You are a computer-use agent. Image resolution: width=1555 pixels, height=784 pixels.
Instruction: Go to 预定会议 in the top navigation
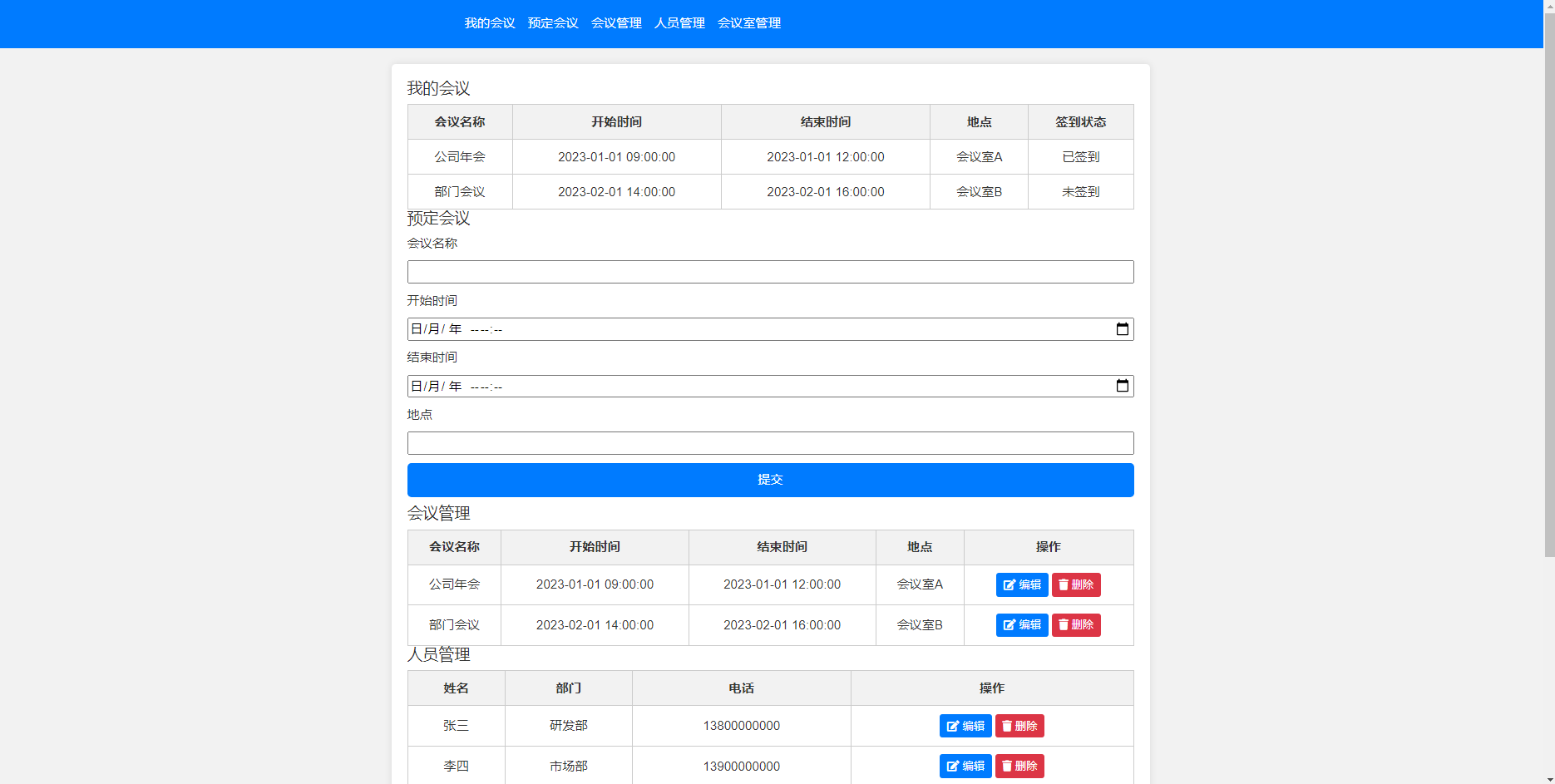click(553, 23)
